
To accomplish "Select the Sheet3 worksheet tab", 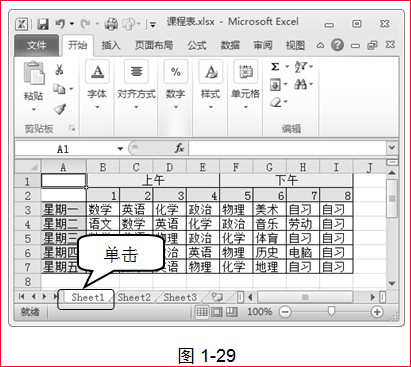I will click(180, 297).
